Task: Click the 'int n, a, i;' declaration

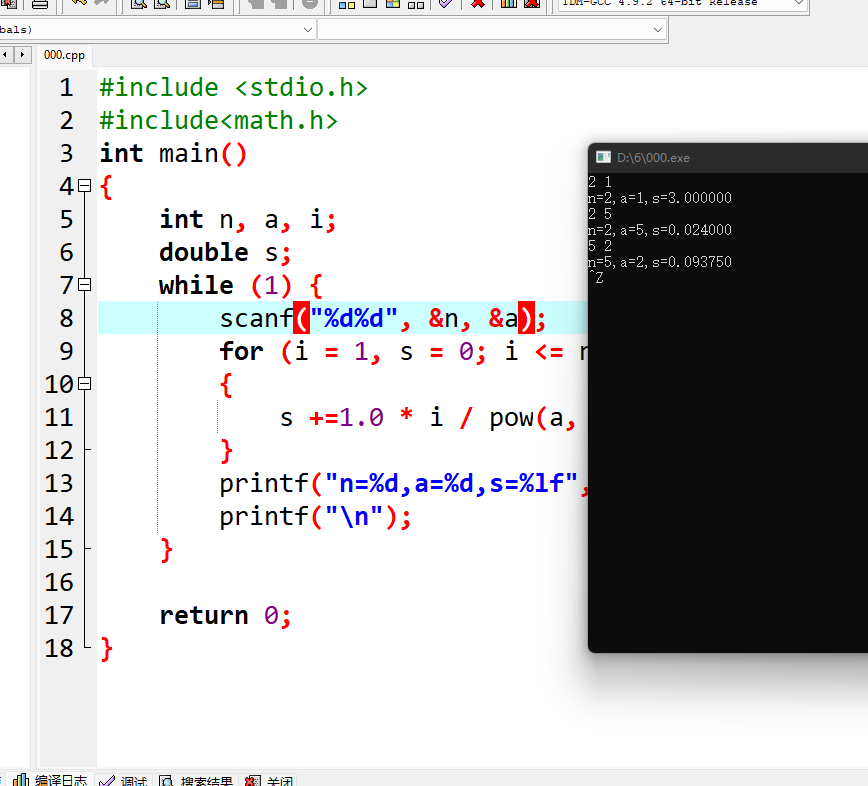Action: pyautogui.click(x=247, y=219)
